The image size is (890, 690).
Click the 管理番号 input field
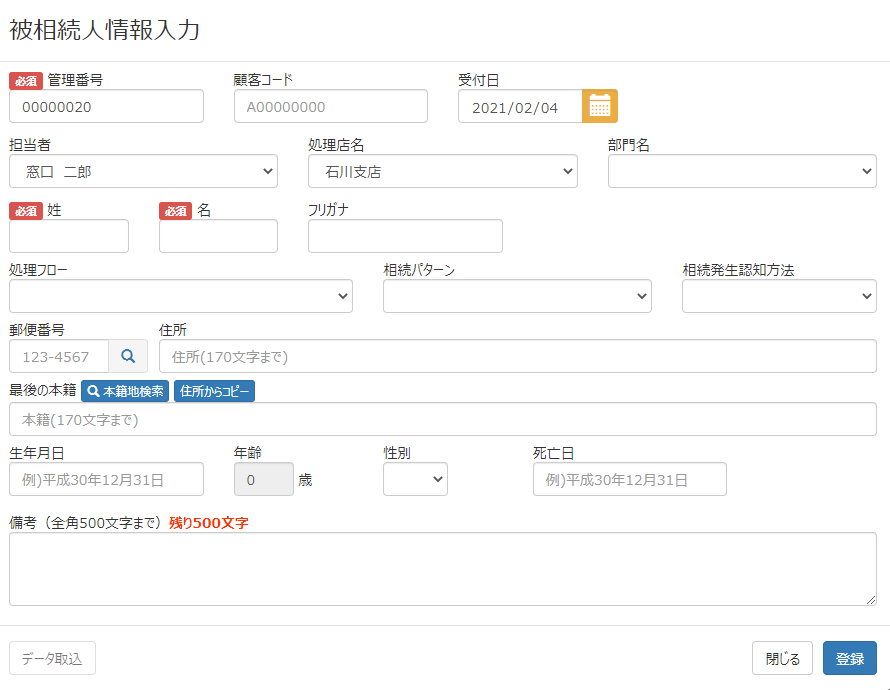tap(106, 106)
